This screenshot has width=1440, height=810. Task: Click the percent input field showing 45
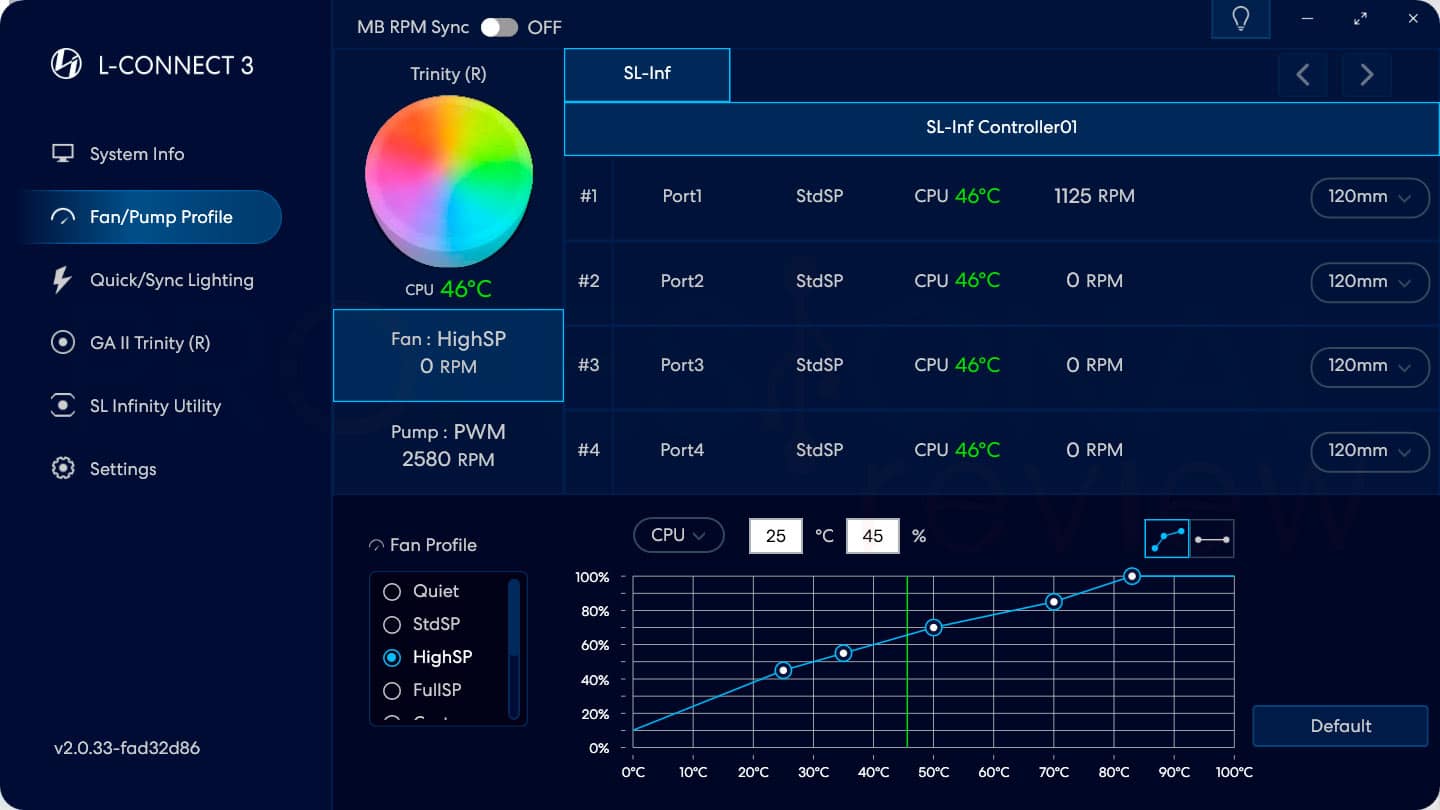[873, 536]
